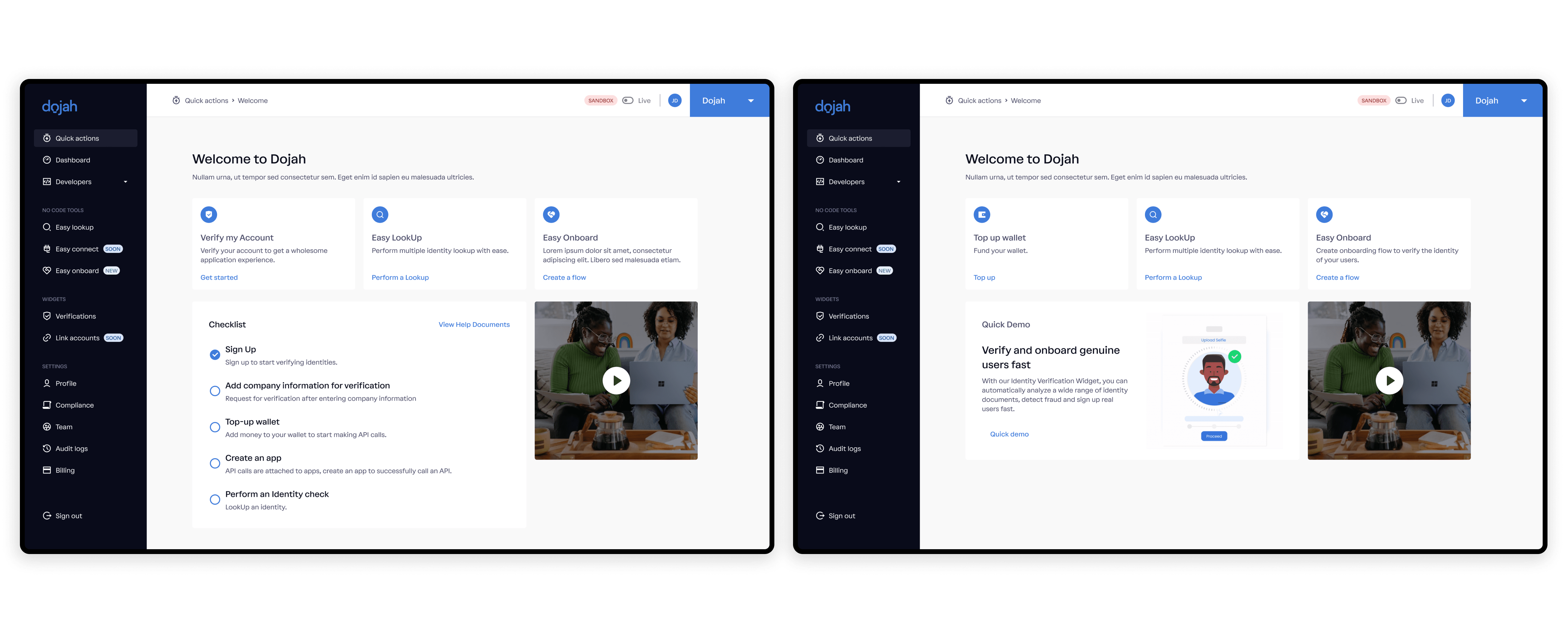Click Upload Selfie demo illustration thumbnail

(1214, 382)
